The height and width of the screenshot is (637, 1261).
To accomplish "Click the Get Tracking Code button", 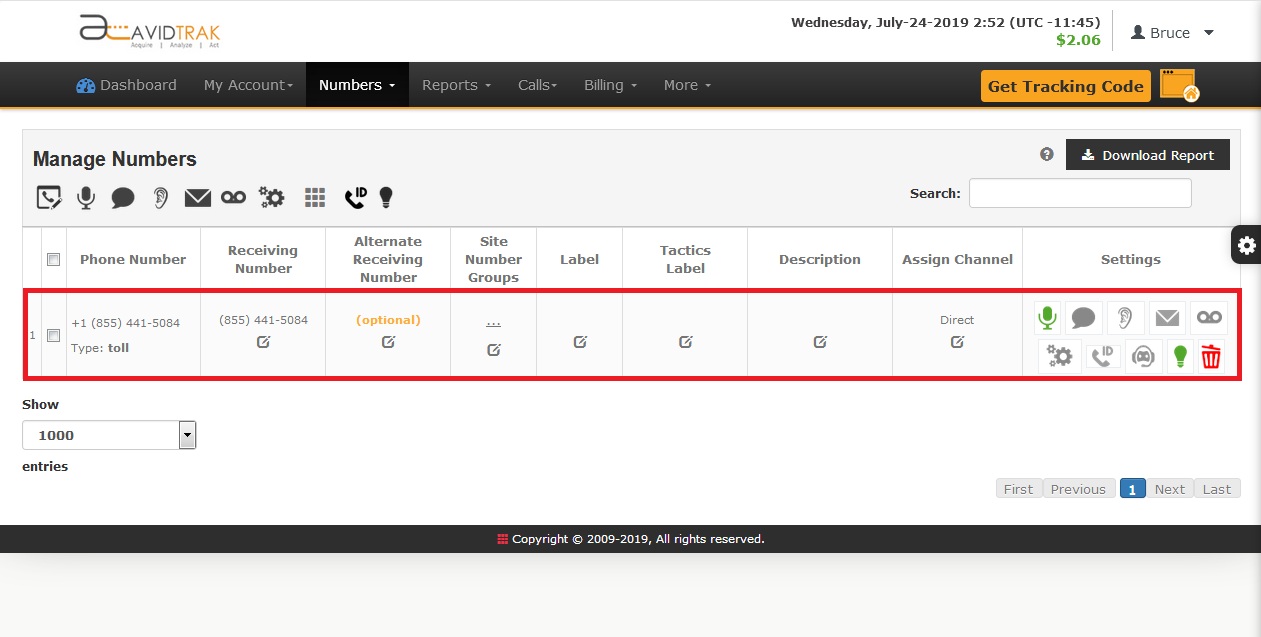I will (x=1065, y=86).
